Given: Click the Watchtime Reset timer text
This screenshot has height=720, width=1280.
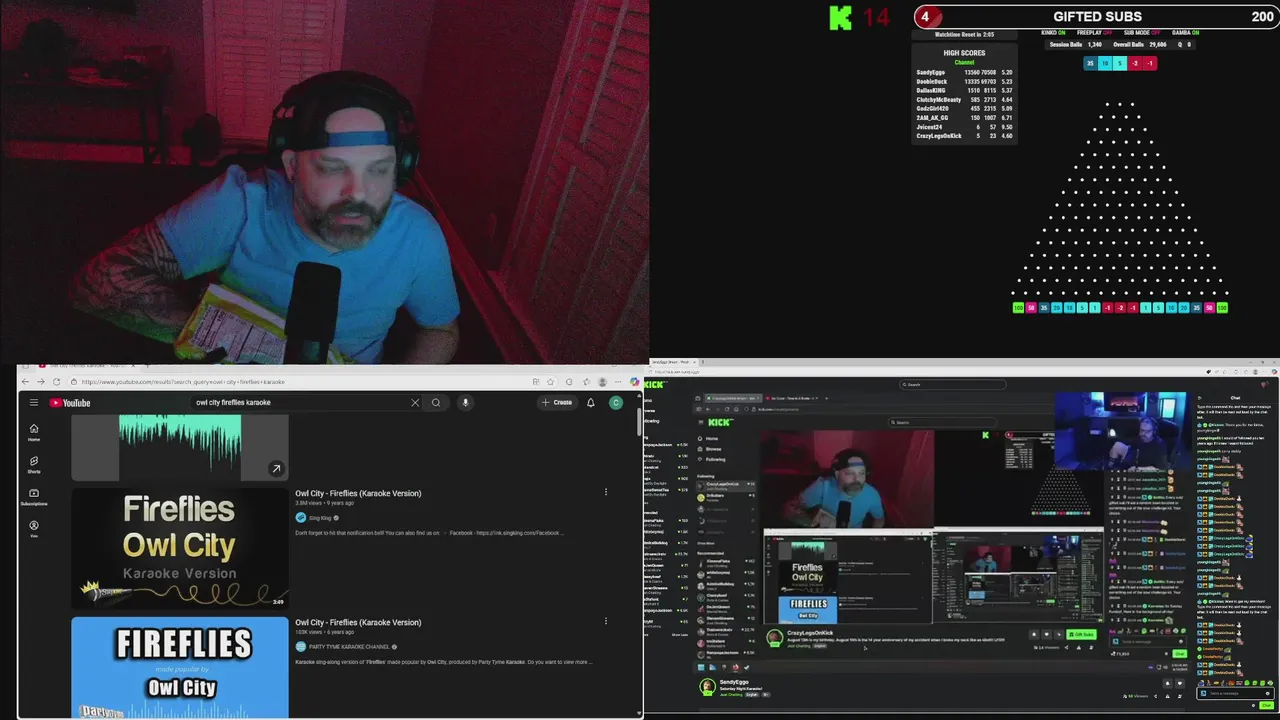Looking at the screenshot, I should tap(964, 35).
